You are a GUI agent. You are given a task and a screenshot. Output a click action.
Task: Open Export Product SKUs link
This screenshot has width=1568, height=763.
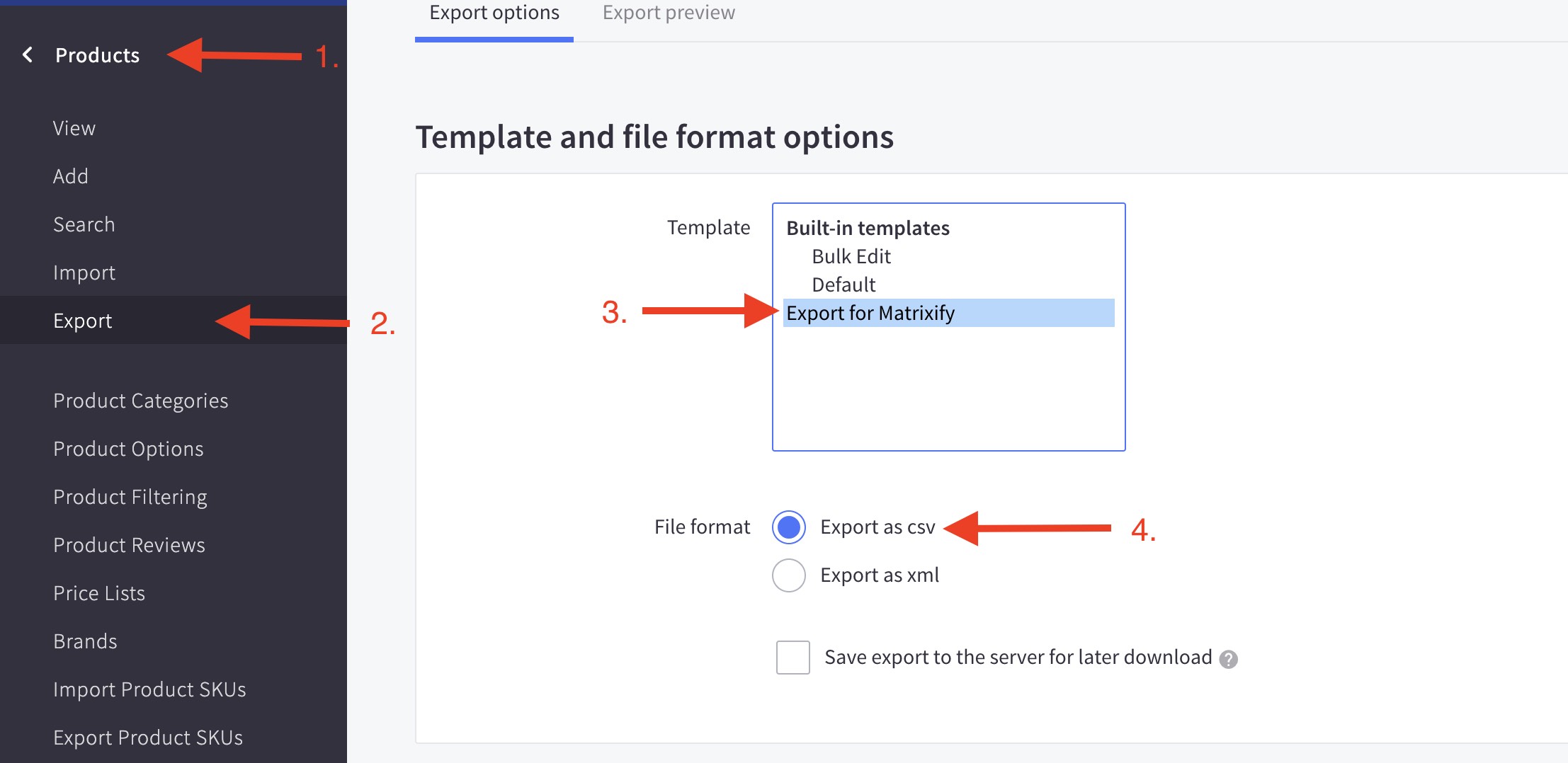pos(148,738)
